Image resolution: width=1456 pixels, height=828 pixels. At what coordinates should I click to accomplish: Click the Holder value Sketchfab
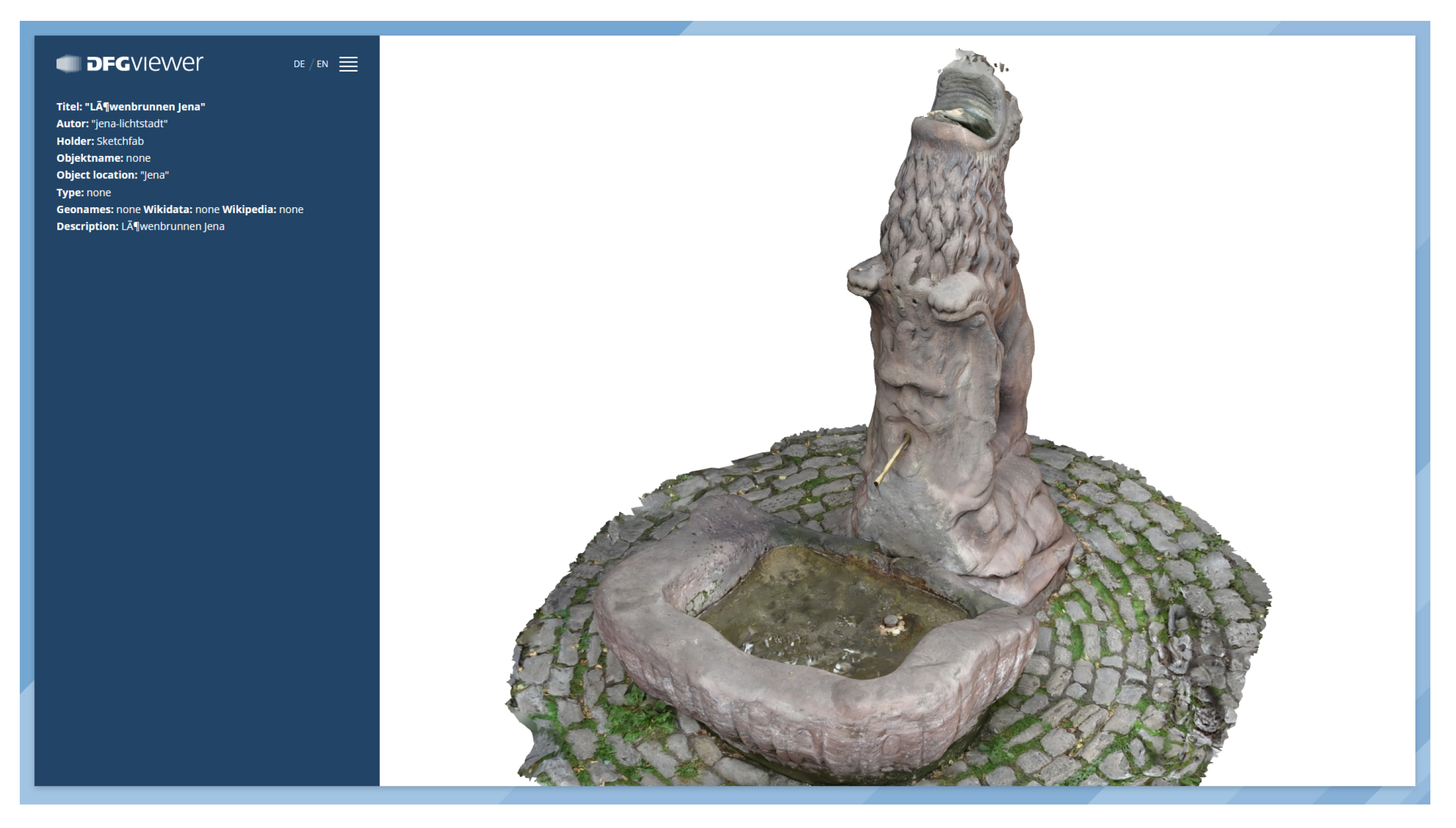(x=120, y=141)
